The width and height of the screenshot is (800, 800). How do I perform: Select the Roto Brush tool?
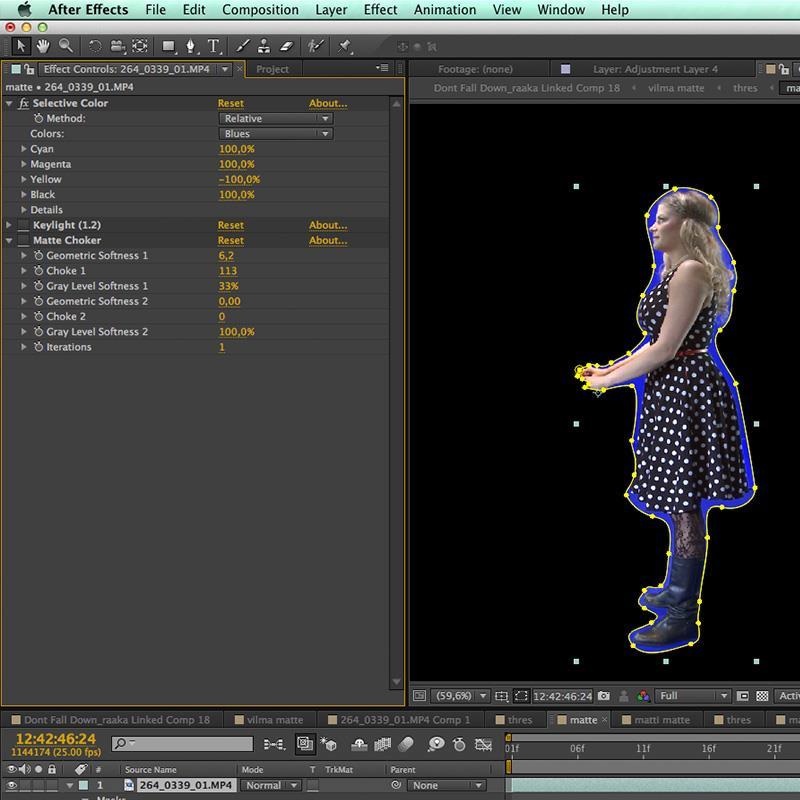coord(316,46)
